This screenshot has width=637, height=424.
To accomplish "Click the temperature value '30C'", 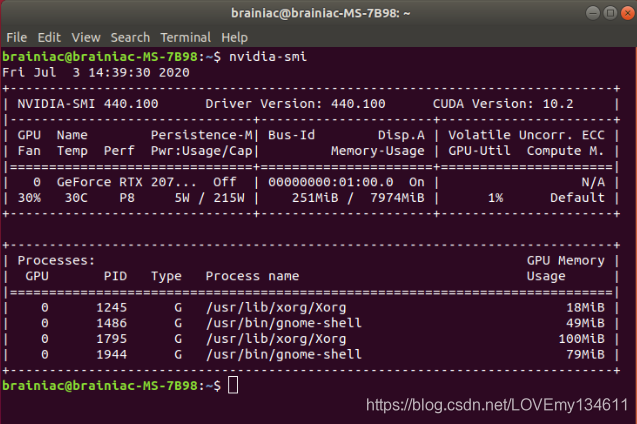I will (76, 198).
